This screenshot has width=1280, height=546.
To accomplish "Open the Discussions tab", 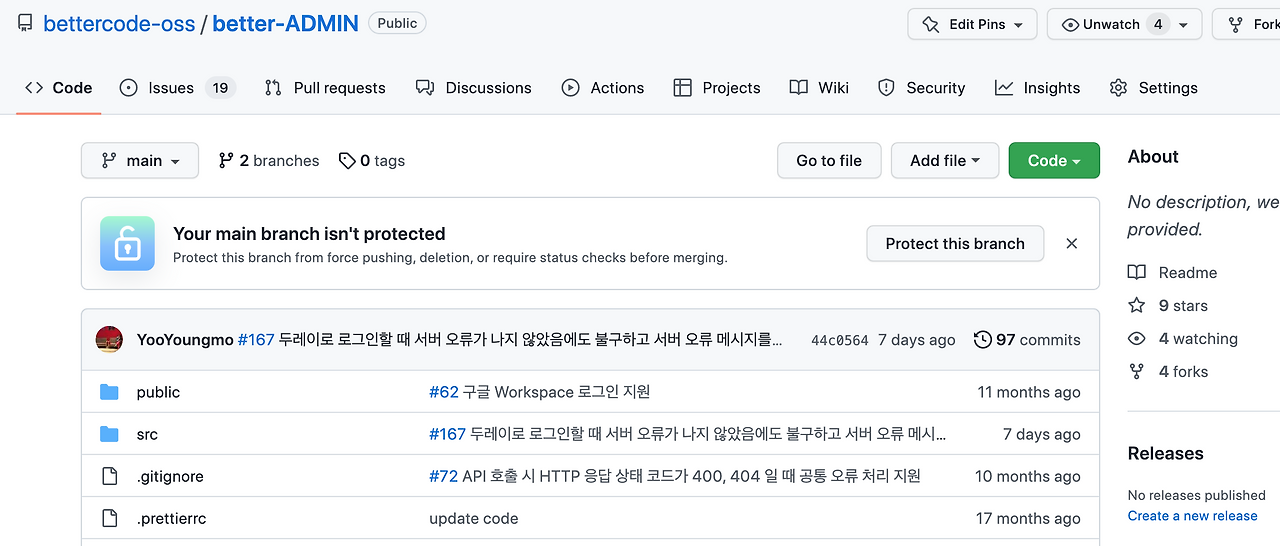I will [x=474, y=88].
